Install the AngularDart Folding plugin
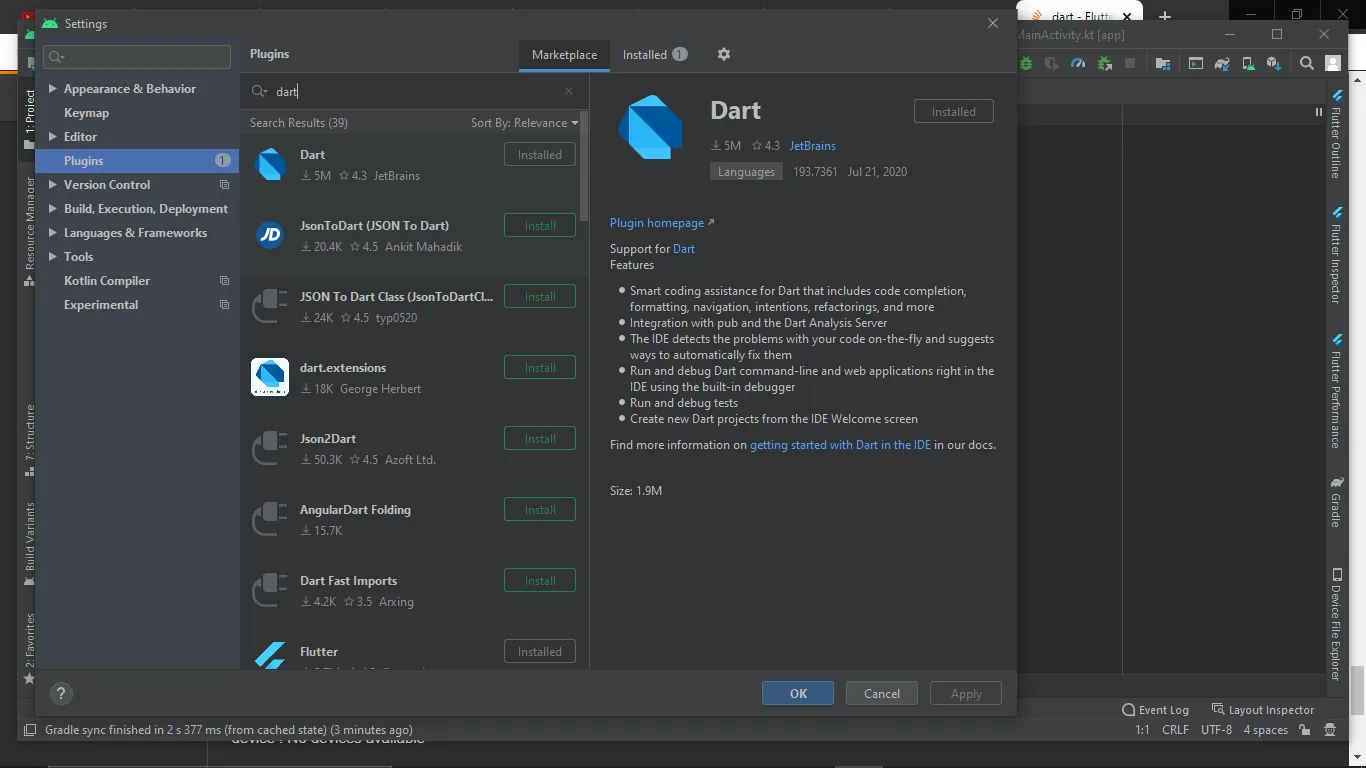This screenshot has height=768, width=1366. pyautogui.click(x=540, y=510)
